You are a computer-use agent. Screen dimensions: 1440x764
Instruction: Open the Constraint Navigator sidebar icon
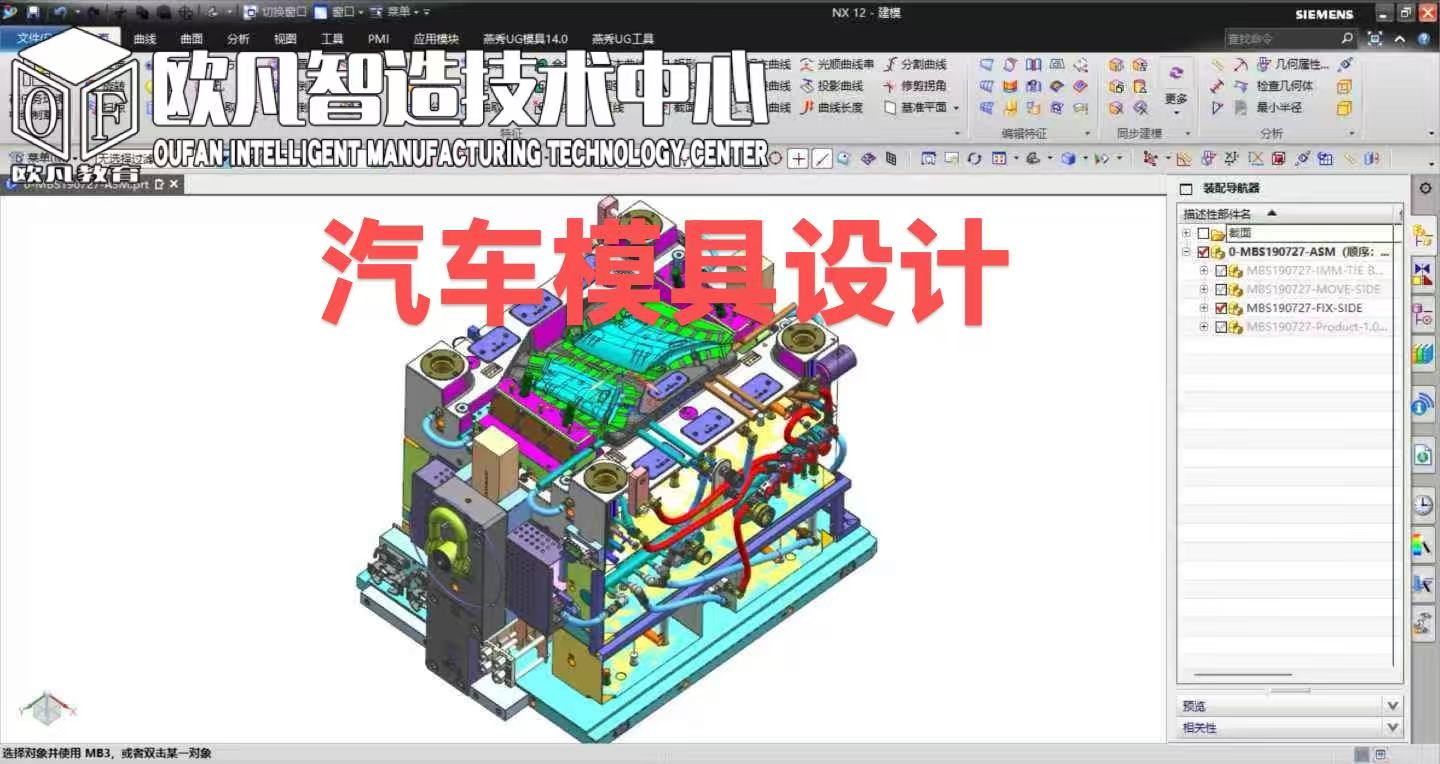tap(1422, 274)
